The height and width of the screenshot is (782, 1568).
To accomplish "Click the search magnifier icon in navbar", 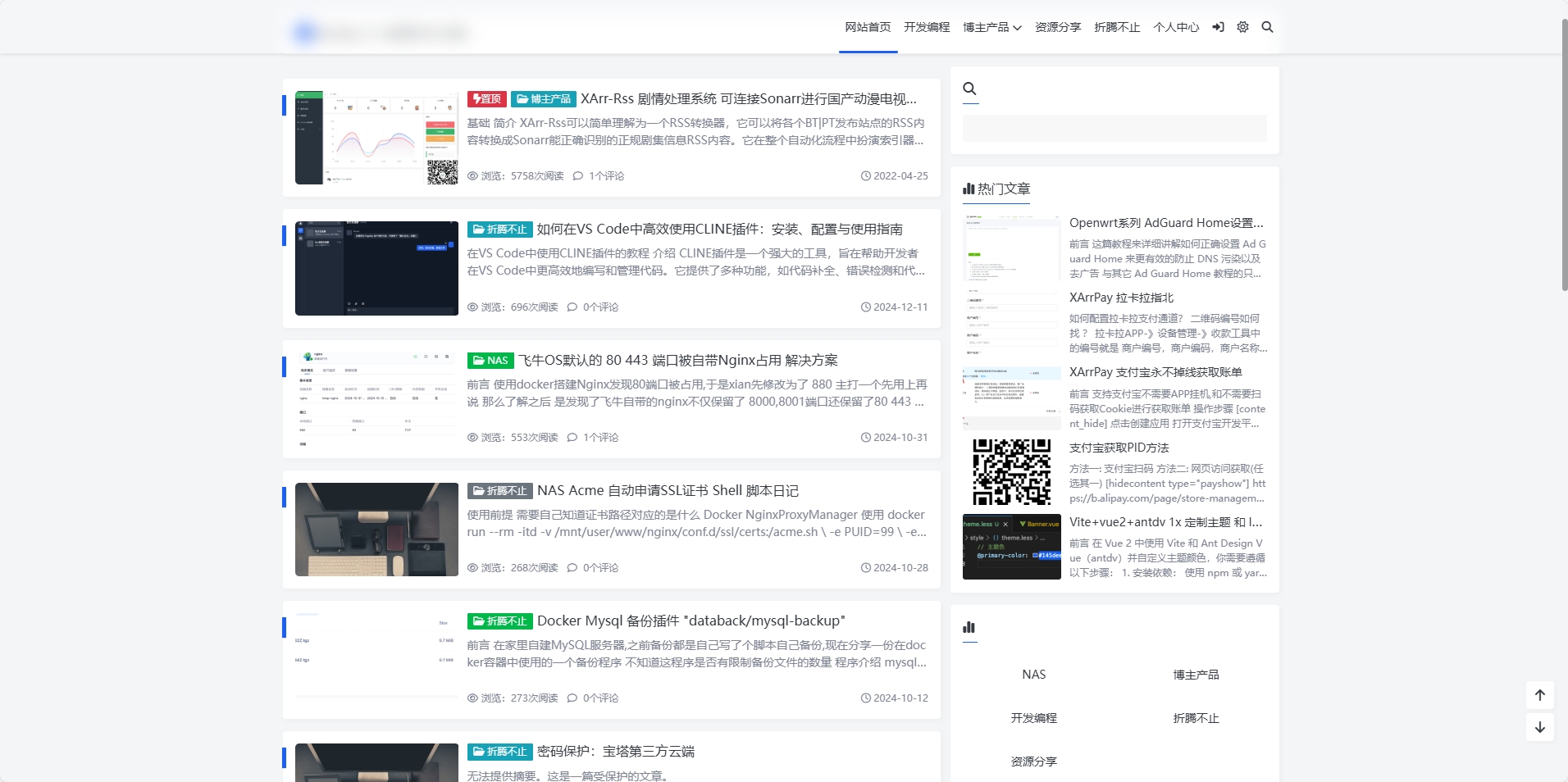I will (x=1267, y=27).
